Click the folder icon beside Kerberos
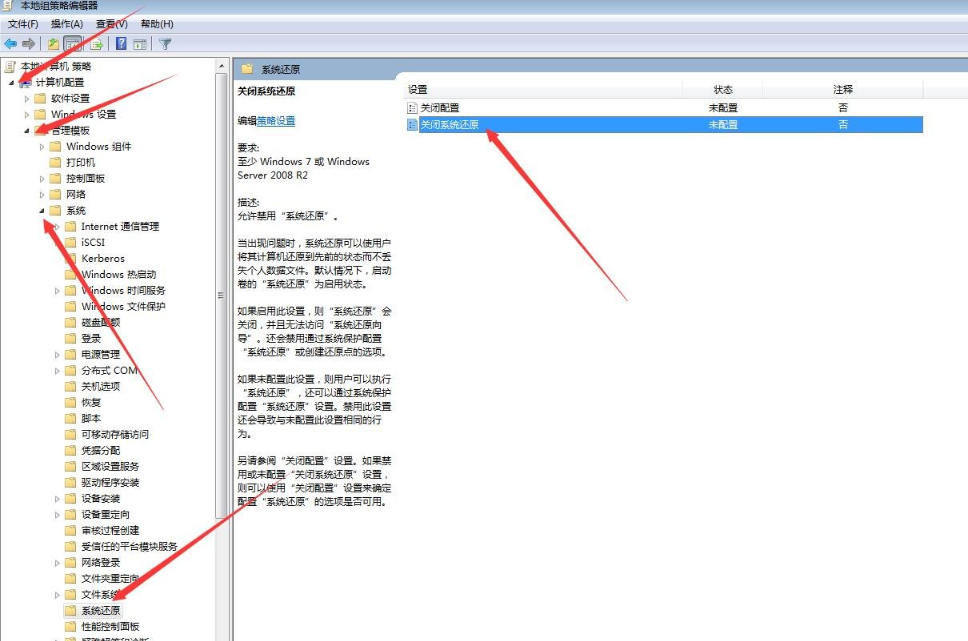 click(71, 259)
